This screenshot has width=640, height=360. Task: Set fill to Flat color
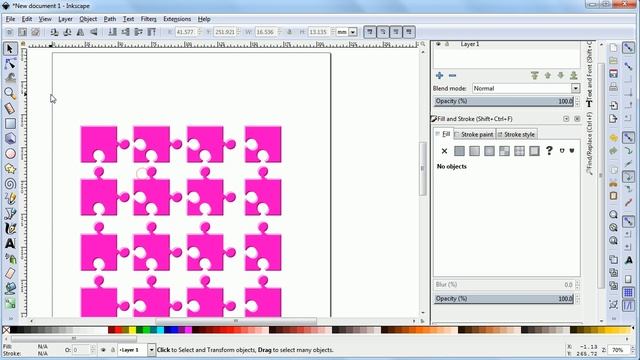point(459,151)
